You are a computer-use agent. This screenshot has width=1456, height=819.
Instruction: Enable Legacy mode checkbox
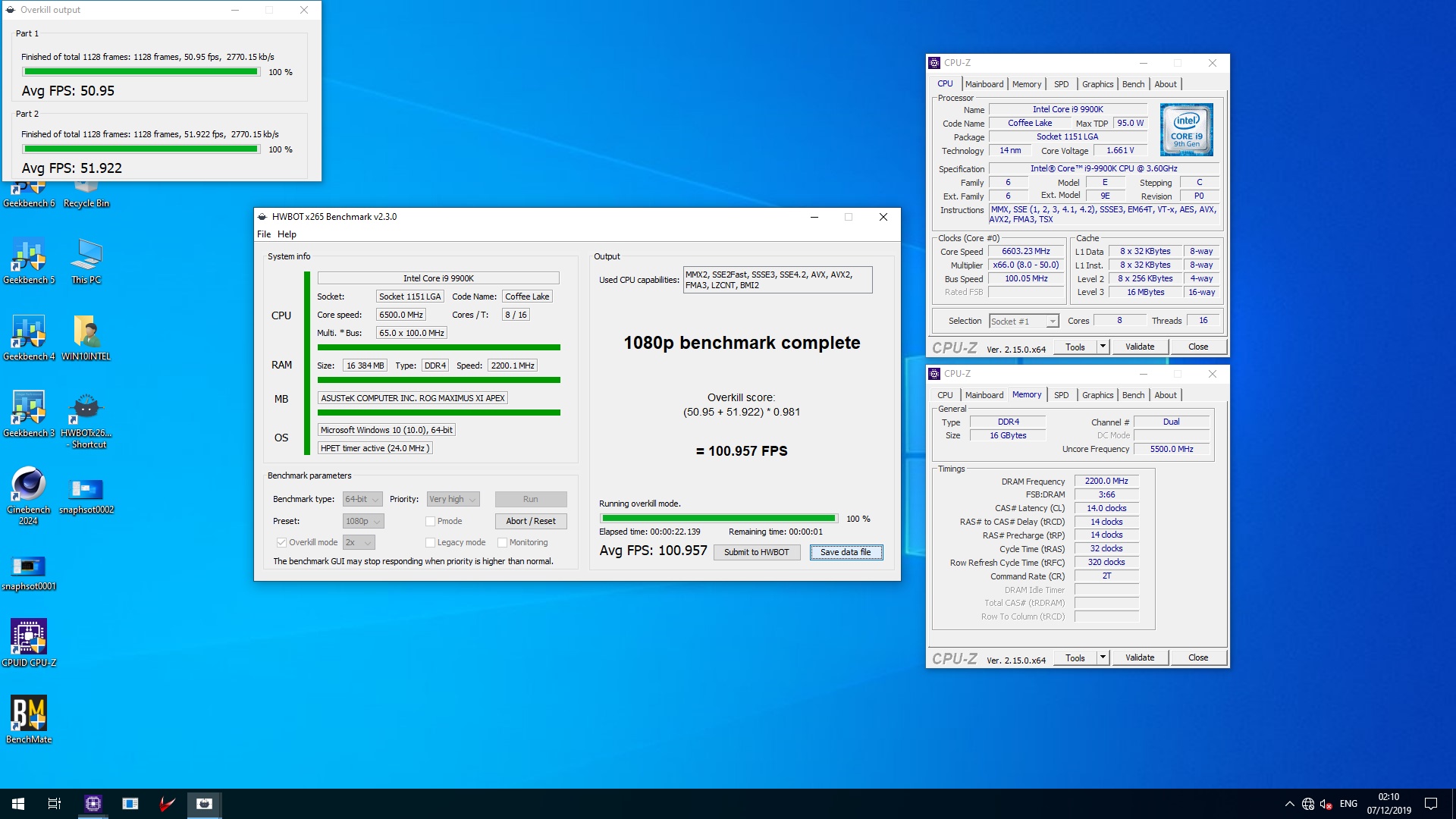coord(430,542)
